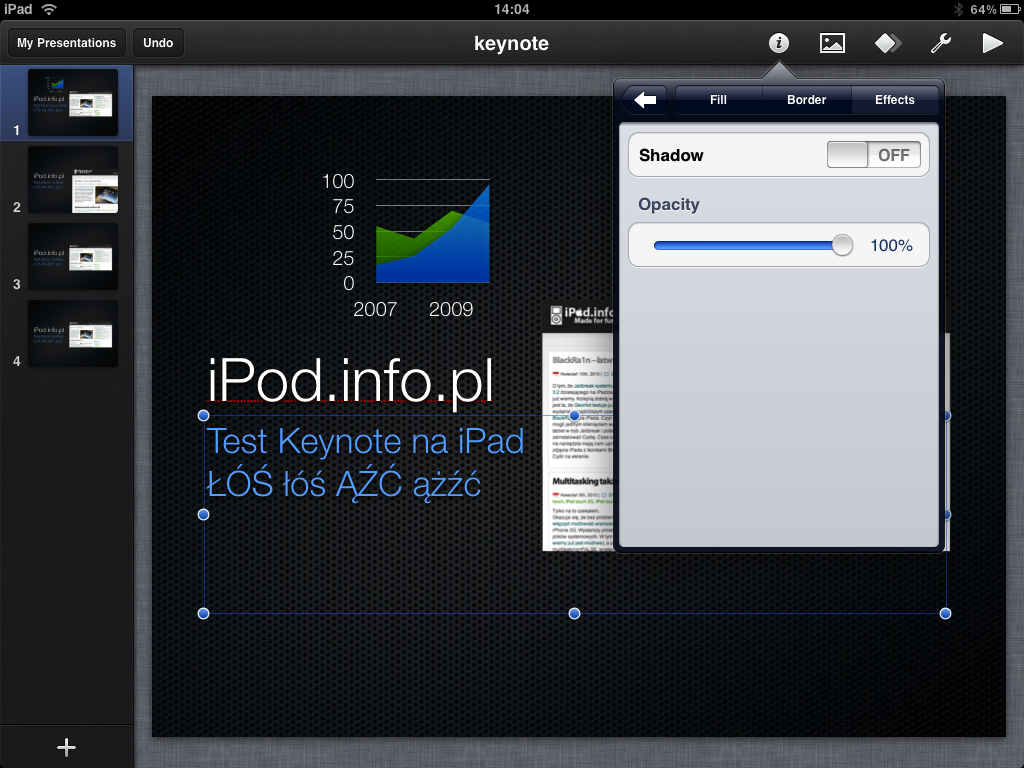The width and height of the screenshot is (1024, 768).
Task: Switch to the Fill tab
Action: pyautogui.click(x=718, y=100)
